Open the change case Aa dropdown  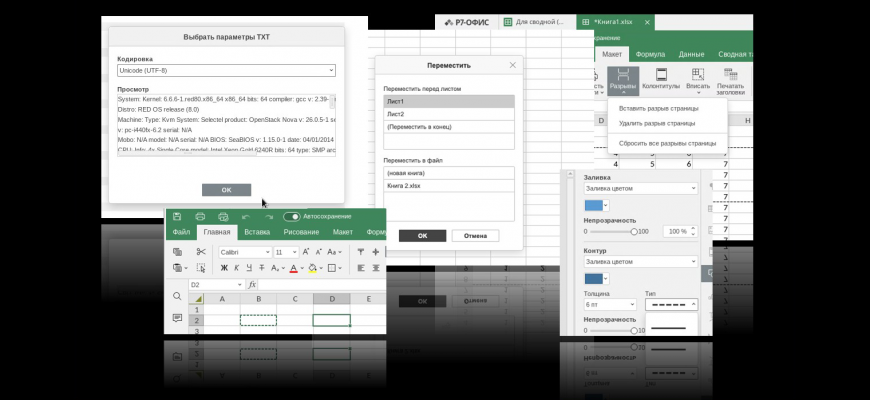point(335,252)
